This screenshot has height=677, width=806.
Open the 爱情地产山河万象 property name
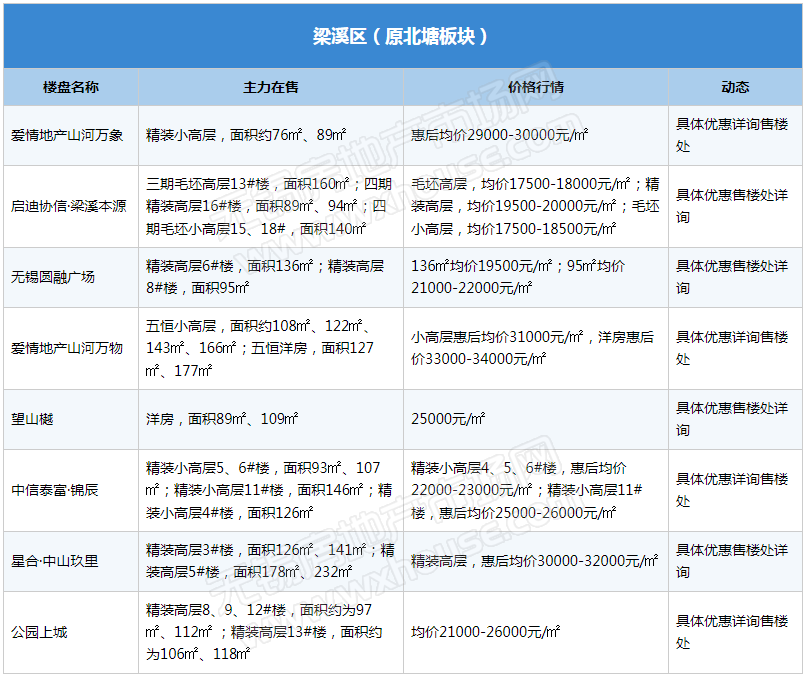(x=67, y=135)
